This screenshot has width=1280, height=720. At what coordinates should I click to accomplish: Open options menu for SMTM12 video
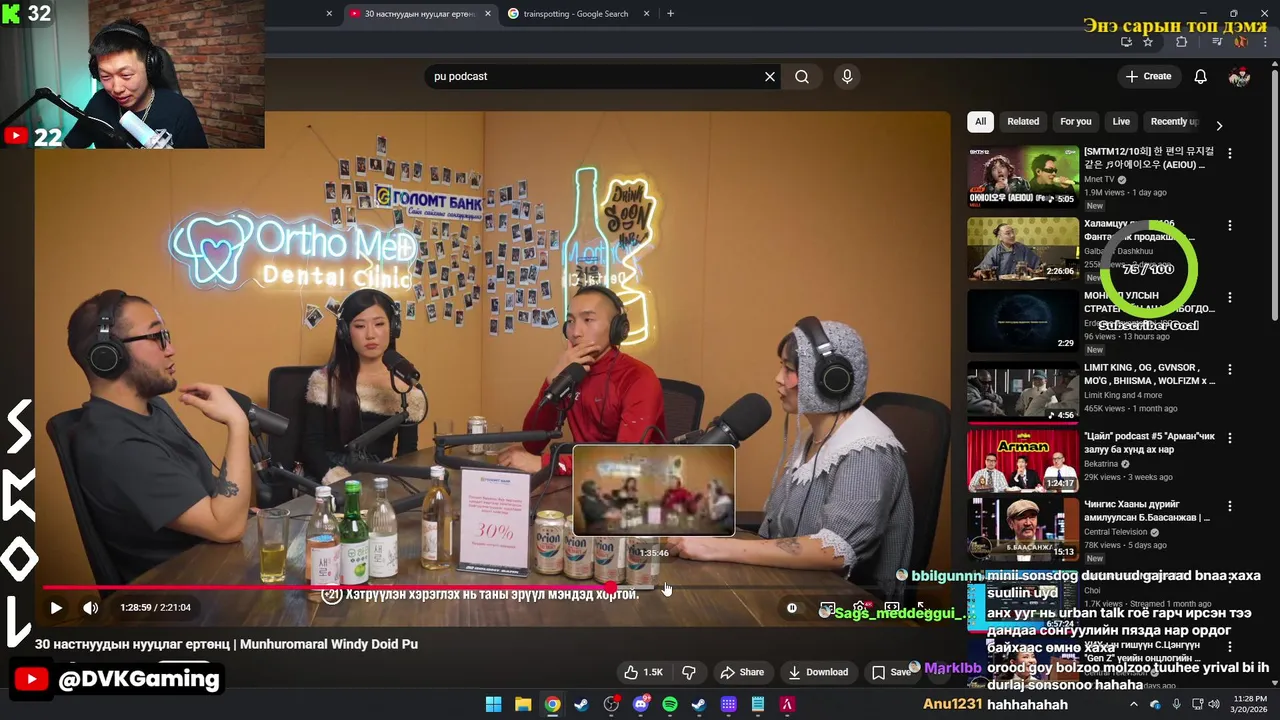[x=1230, y=153]
